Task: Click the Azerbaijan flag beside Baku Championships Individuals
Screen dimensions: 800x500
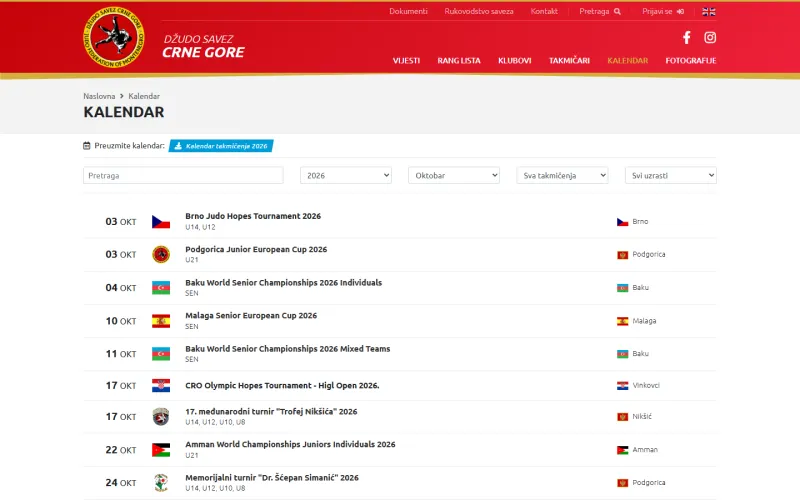Action: 161,288
